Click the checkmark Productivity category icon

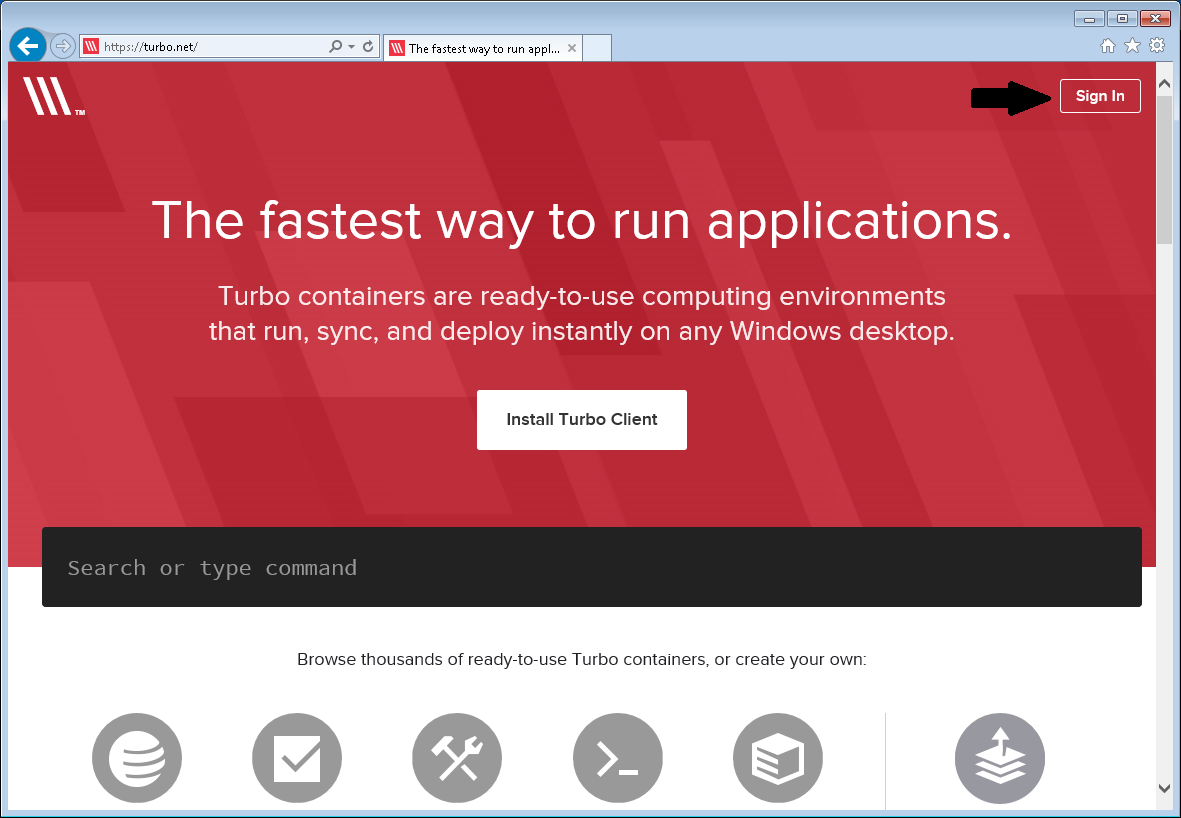tap(297, 758)
